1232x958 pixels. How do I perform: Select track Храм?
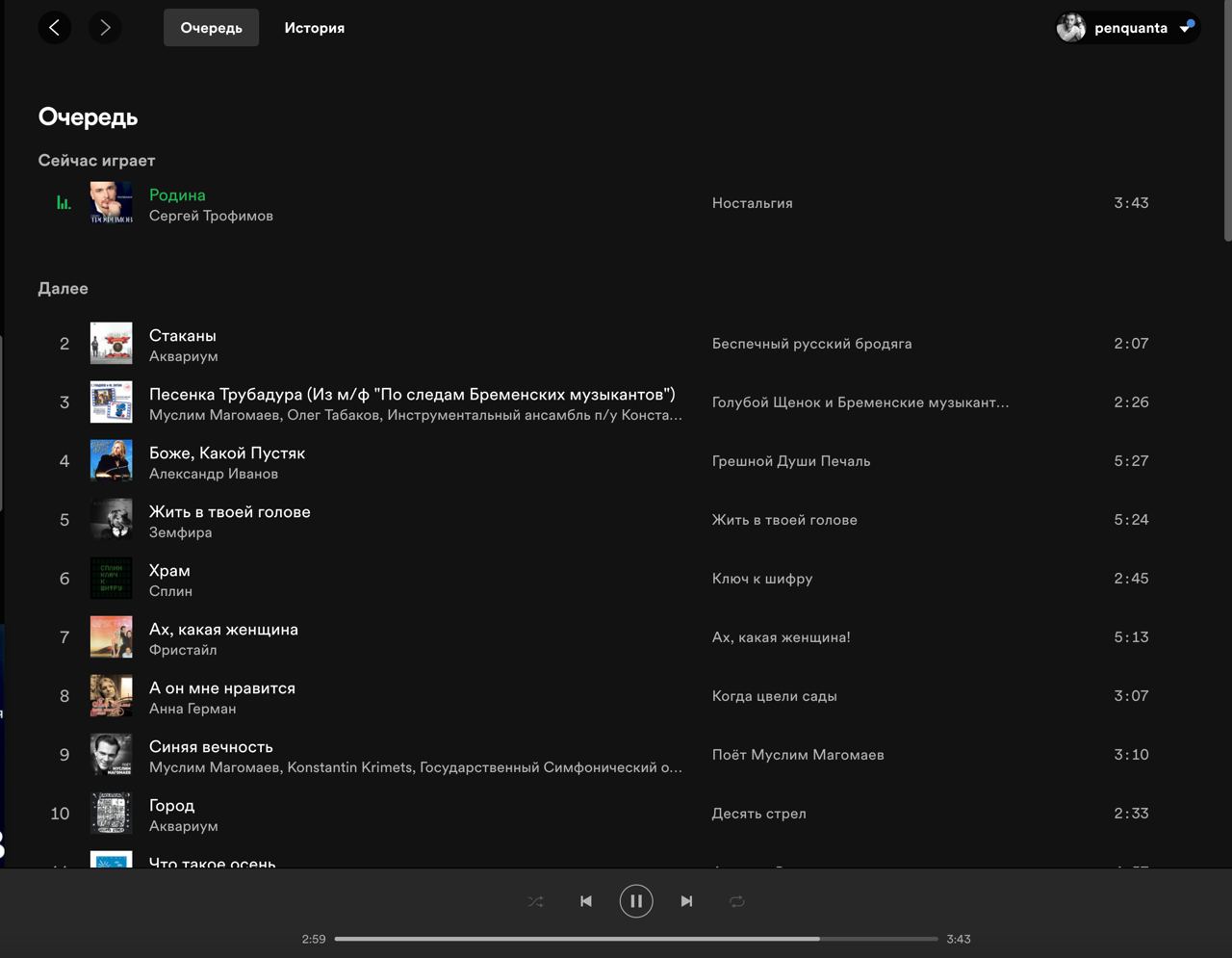tap(169, 570)
